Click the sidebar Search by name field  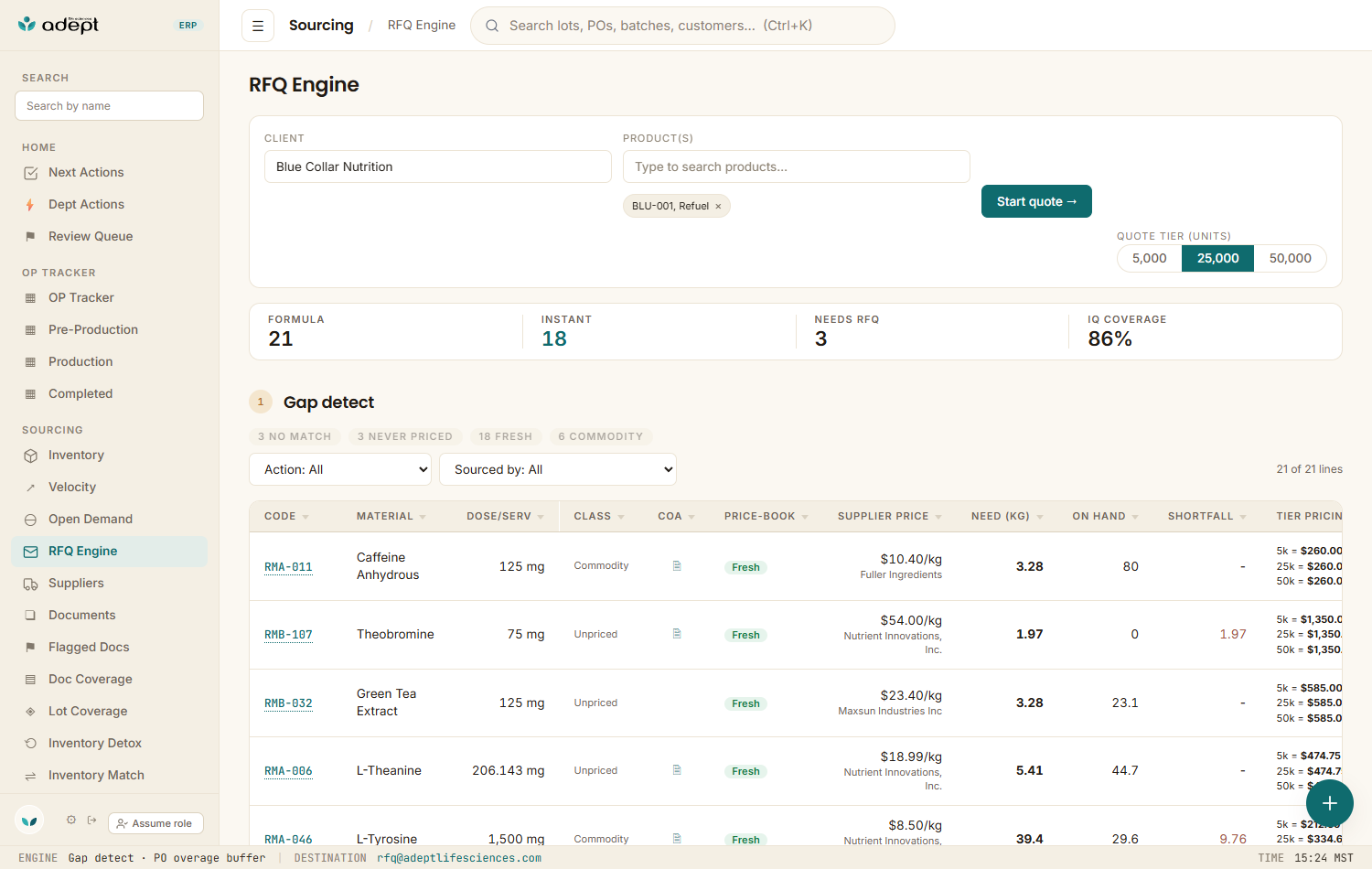click(109, 106)
